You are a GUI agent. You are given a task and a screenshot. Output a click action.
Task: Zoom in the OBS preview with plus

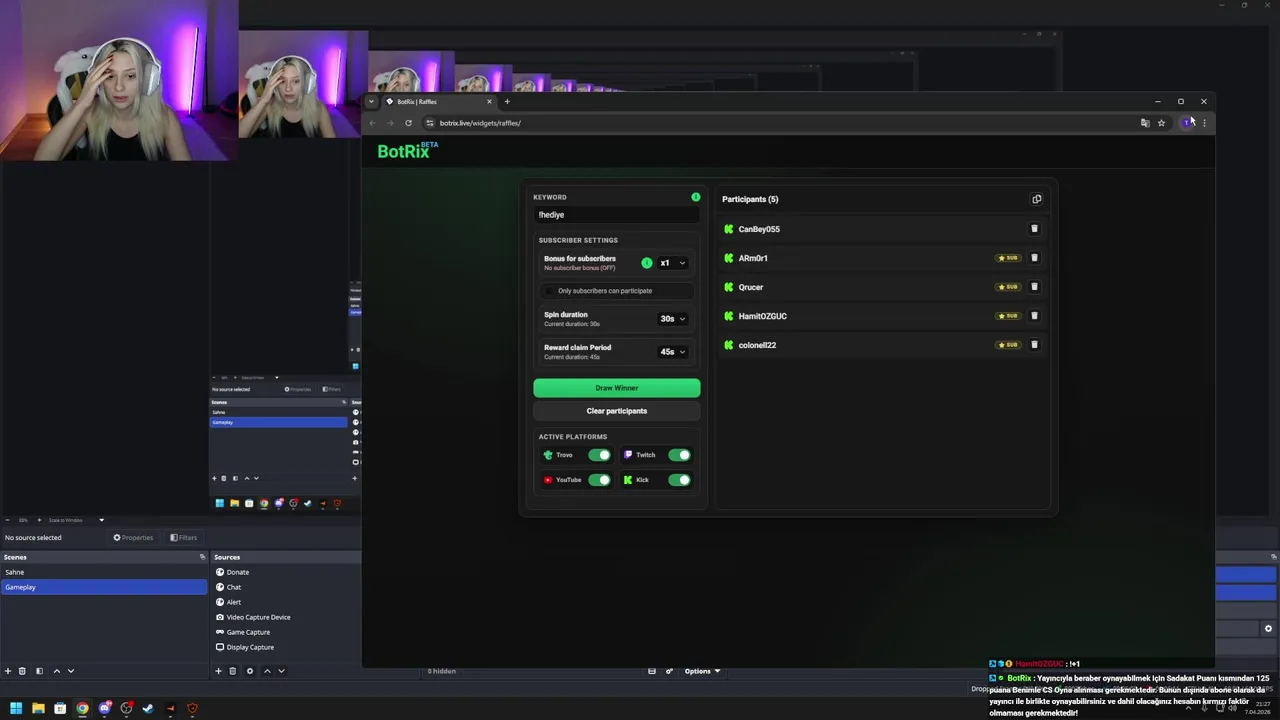38,520
